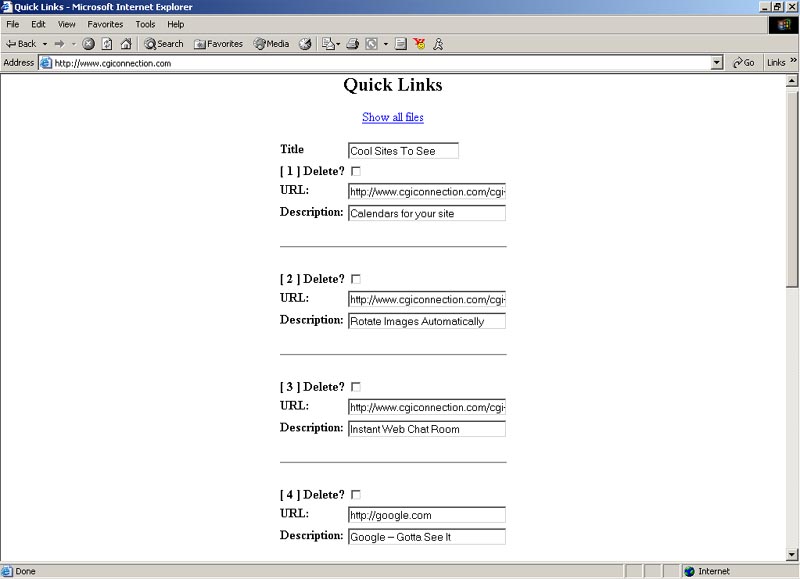Screen dimensions: 800x579
Task: Click the page icon in status bar
Action: pos(7,571)
